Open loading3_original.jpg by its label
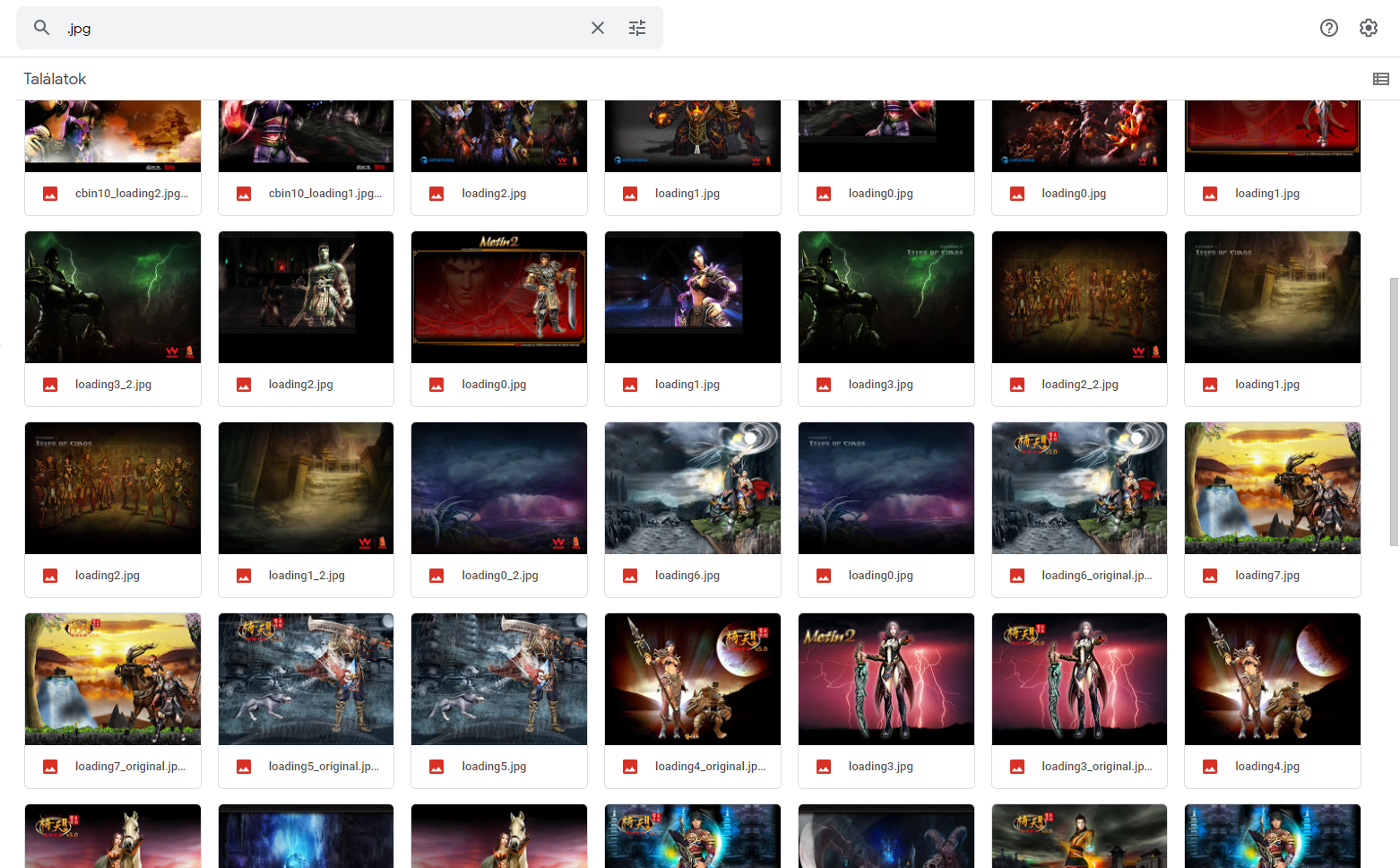Viewport: 1400px width, 868px height. pos(1097,766)
